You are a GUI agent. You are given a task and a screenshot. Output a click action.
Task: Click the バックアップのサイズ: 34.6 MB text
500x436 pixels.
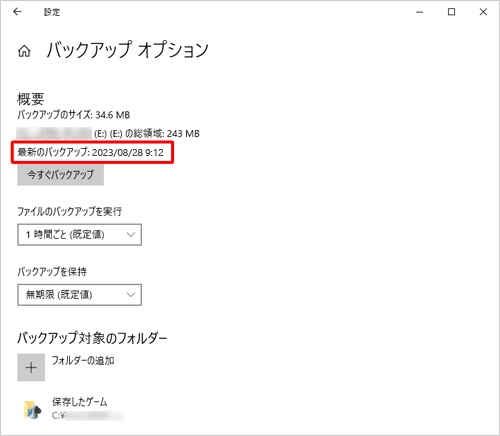[74, 115]
